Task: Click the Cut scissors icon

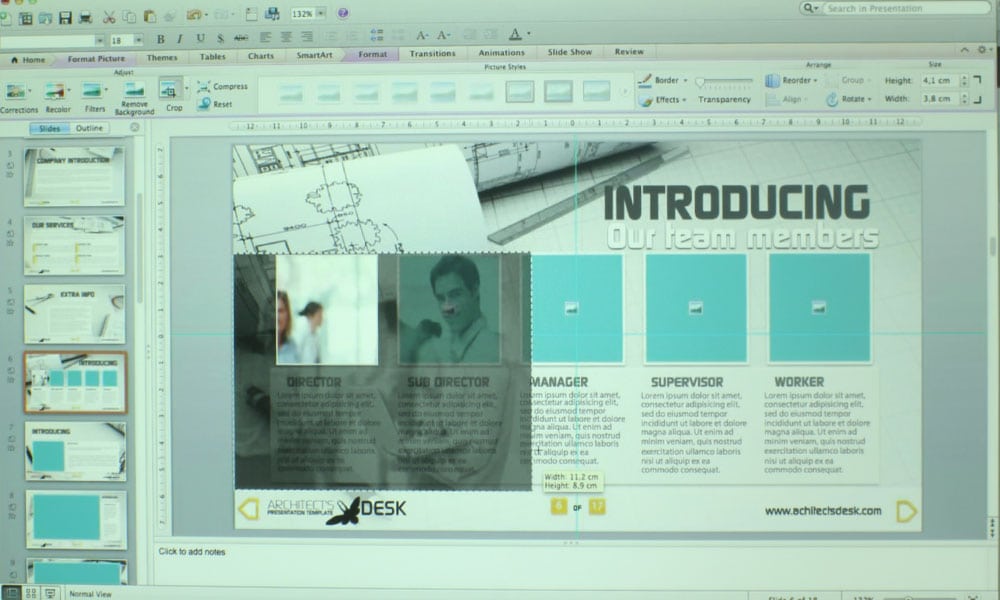Action: (x=108, y=17)
